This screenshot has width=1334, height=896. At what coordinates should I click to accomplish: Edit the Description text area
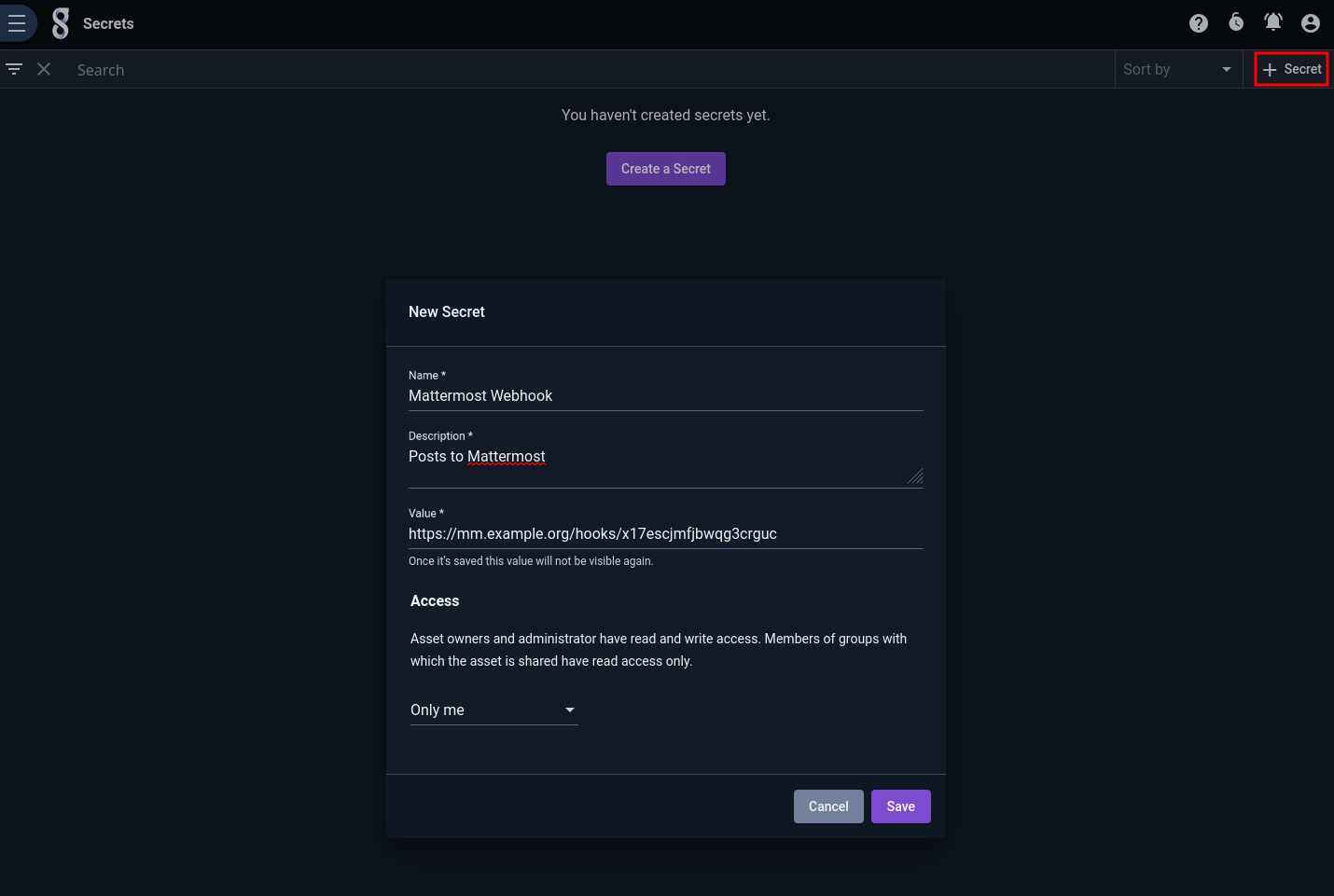click(x=666, y=465)
